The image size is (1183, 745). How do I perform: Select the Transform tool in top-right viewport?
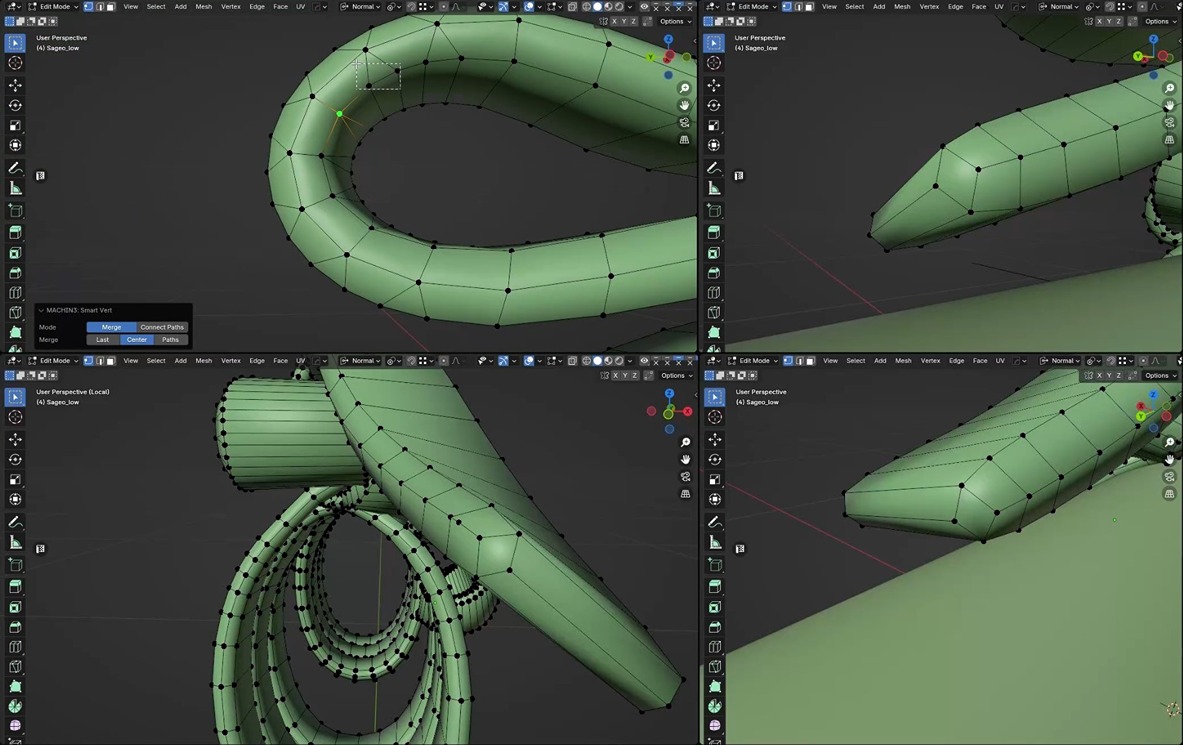pos(714,146)
